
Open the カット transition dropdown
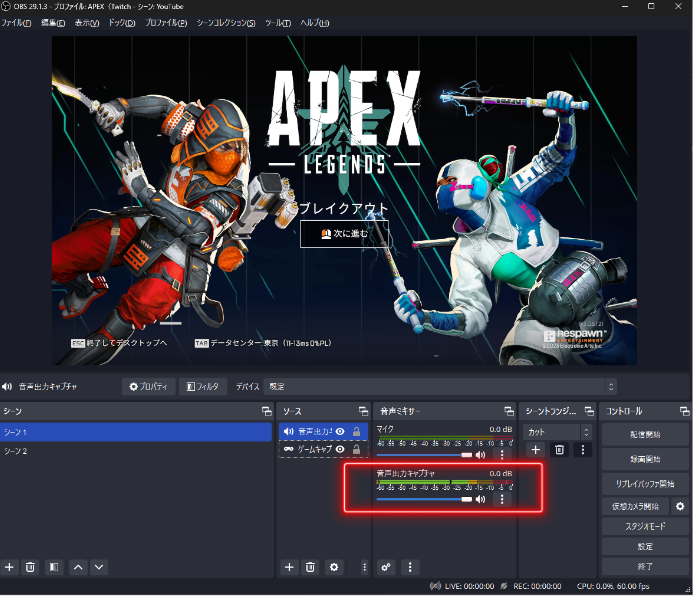click(557, 432)
